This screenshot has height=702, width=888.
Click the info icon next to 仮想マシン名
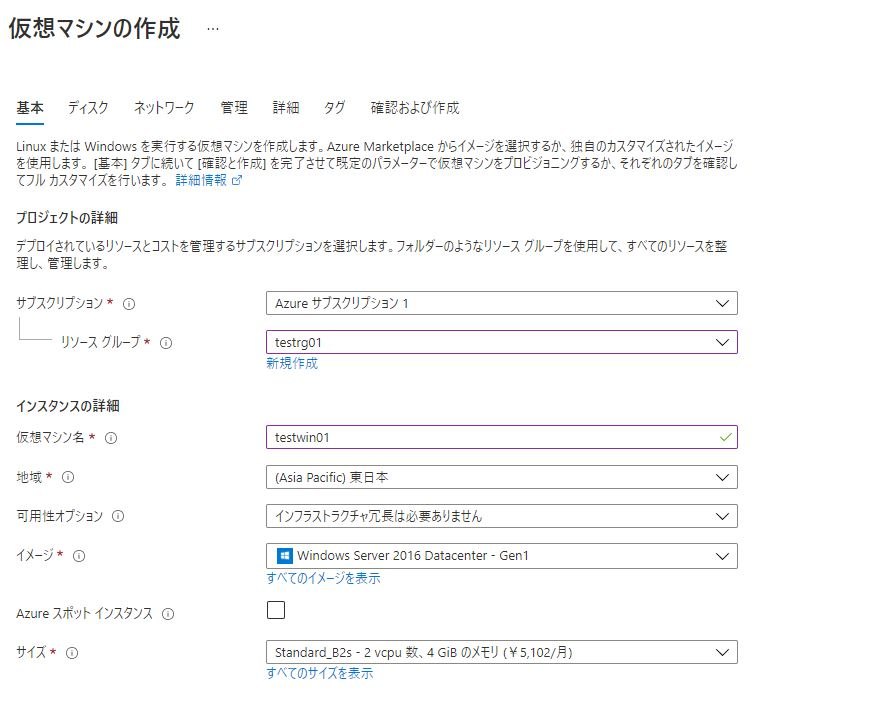111,438
